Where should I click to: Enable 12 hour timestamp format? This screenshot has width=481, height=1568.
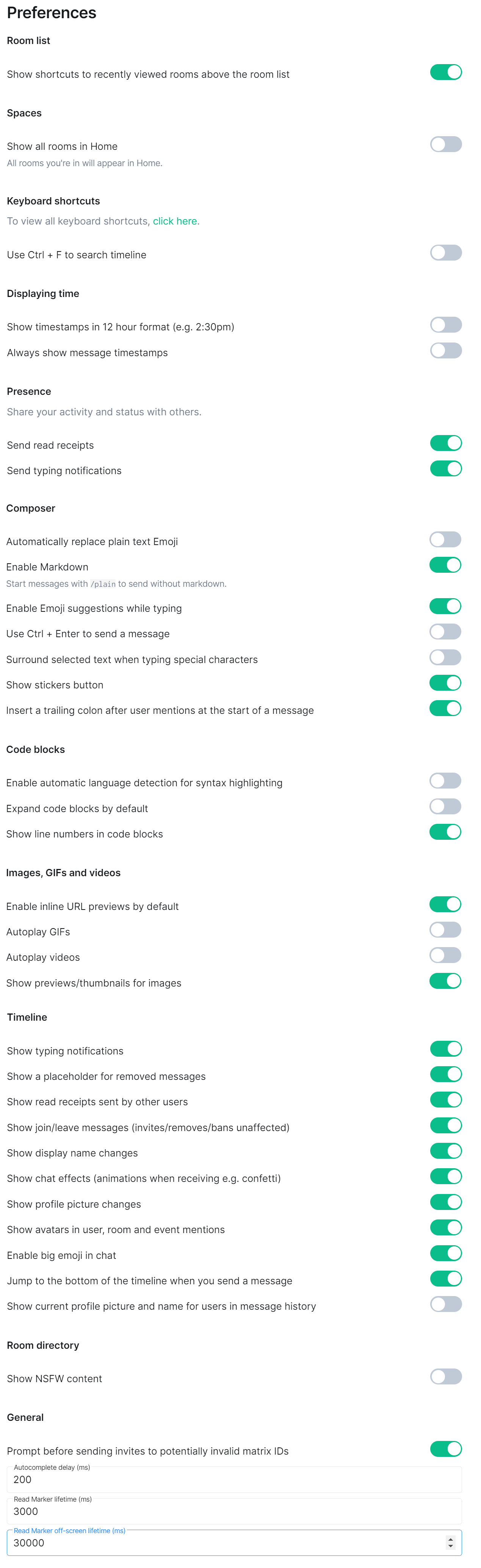(446, 324)
